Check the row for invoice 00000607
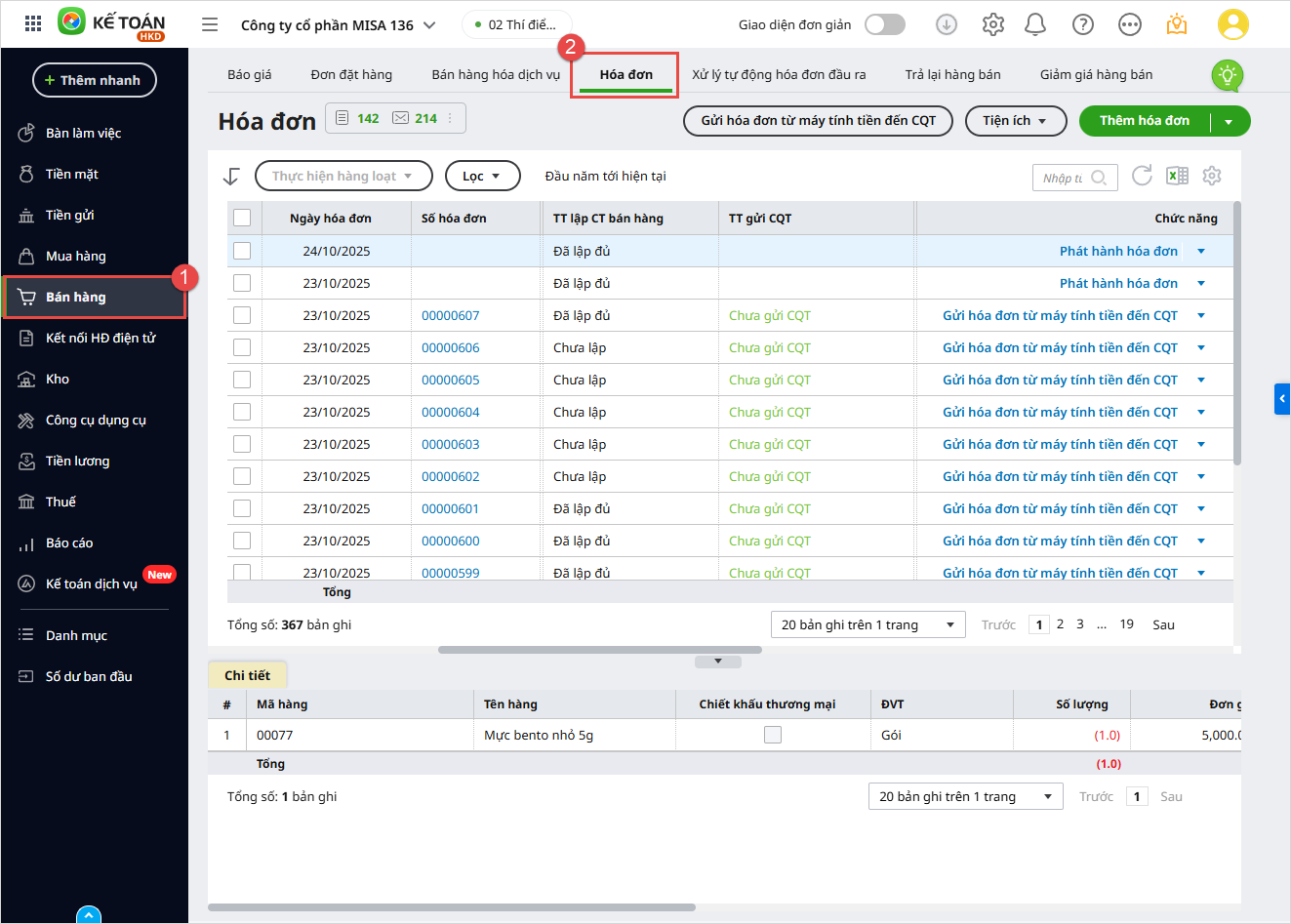Image resolution: width=1291 pixels, height=924 pixels. pos(242,315)
